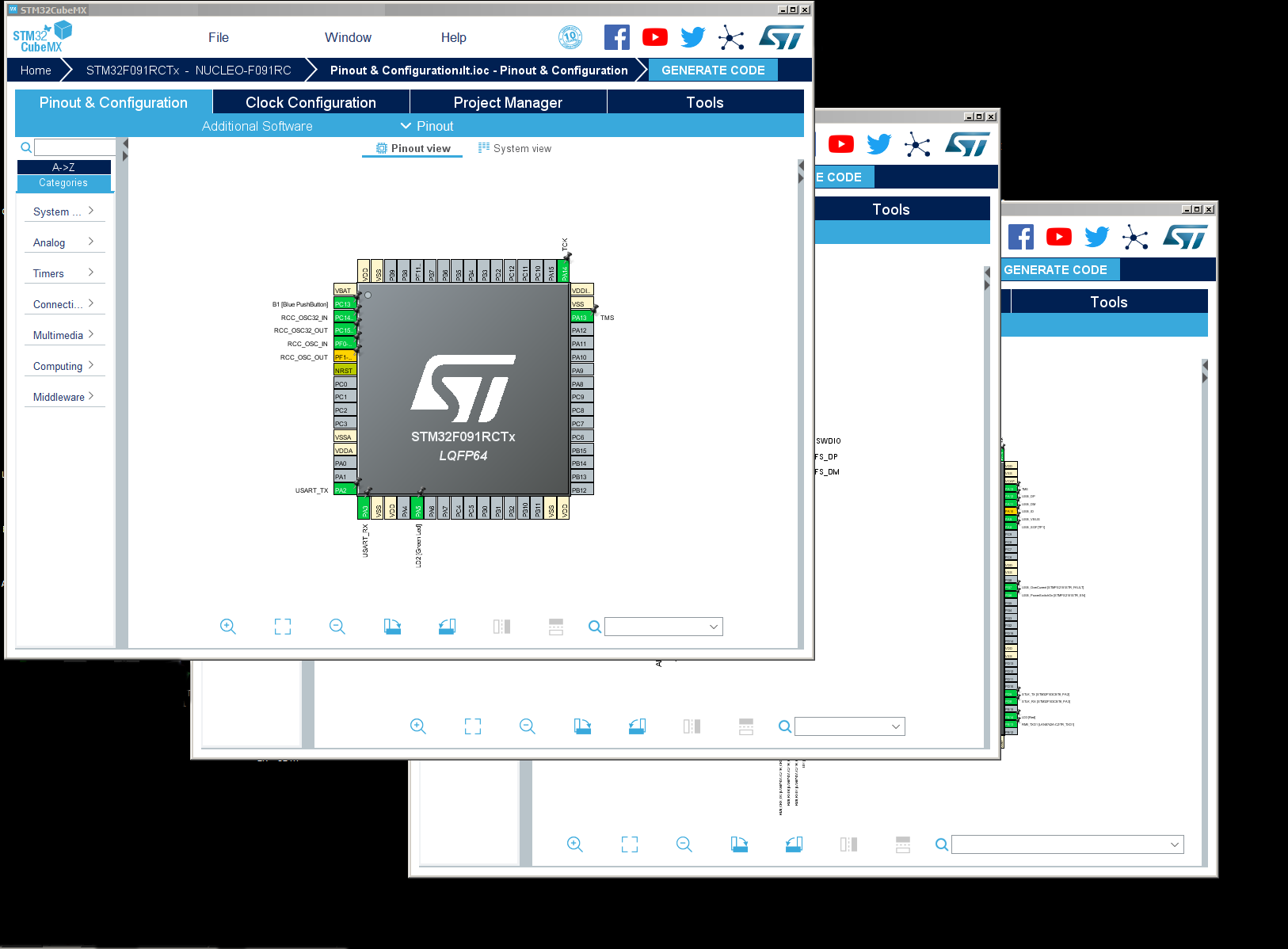Click the 10-year anniversary badge icon

point(570,37)
